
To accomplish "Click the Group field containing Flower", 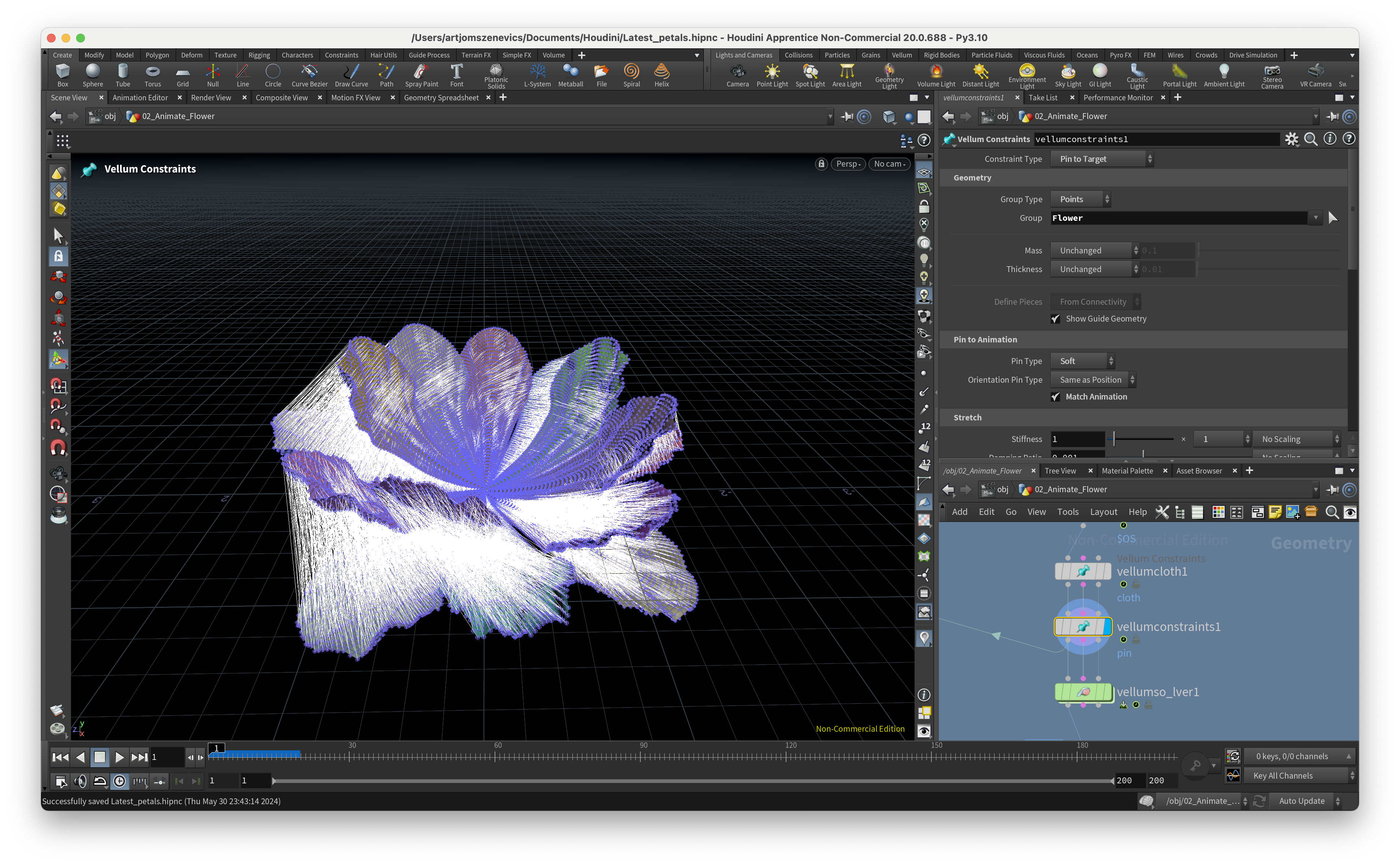I will [1178, 218].
